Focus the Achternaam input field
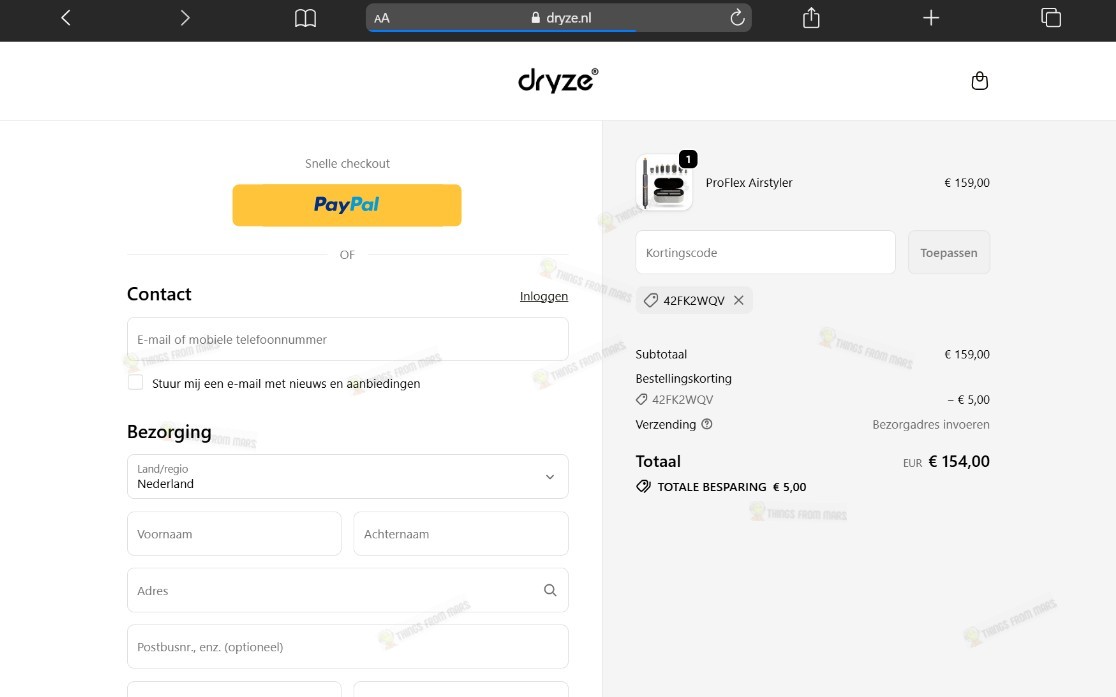The height and width of the screenshot is (697, 1116). (460, 533)
